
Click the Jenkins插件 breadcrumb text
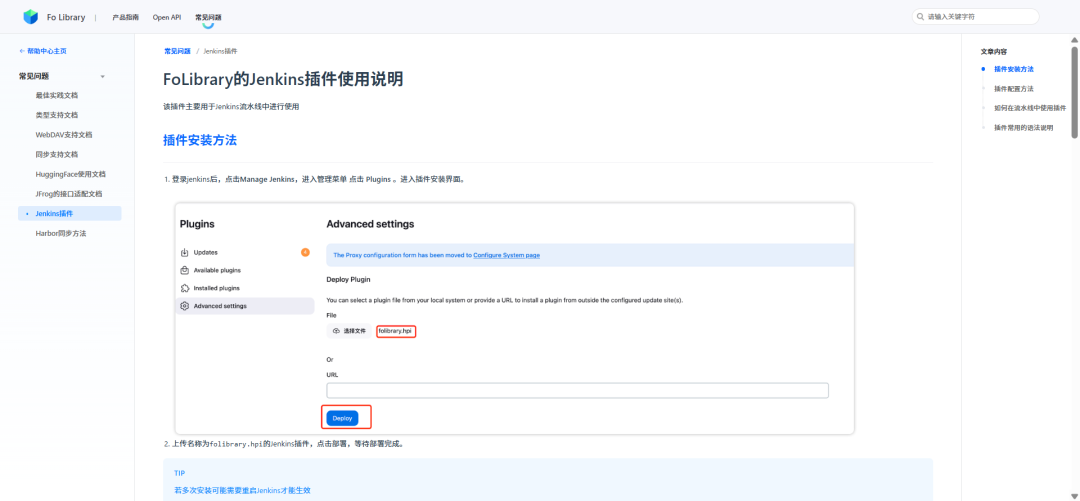tap(220, 51)
